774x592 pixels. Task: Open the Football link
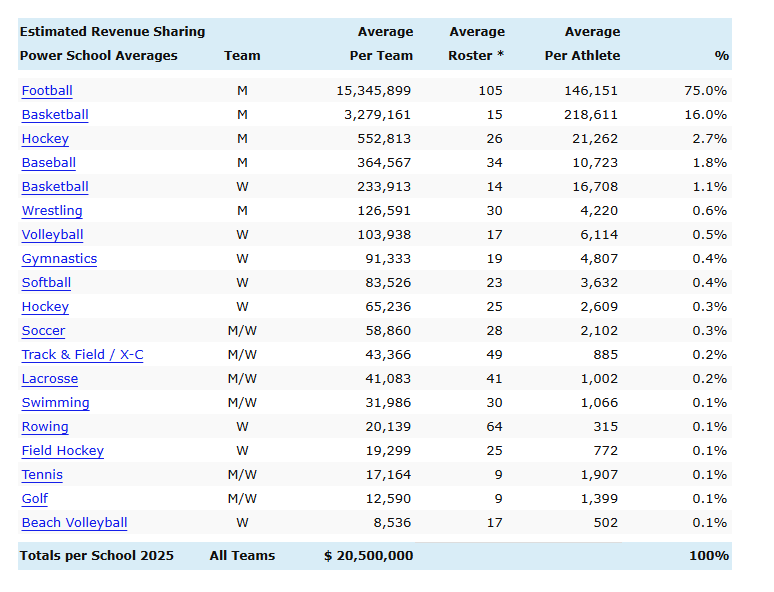click(47, 91)
